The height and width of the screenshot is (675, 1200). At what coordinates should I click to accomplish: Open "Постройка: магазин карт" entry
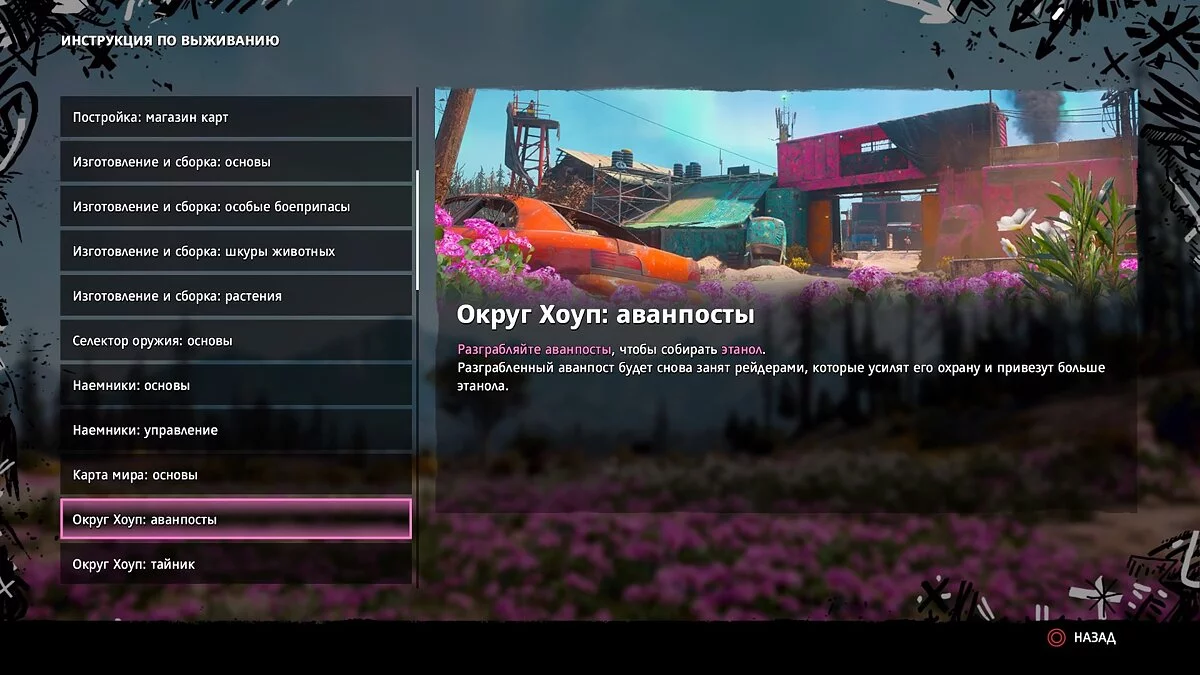point(236,118)
